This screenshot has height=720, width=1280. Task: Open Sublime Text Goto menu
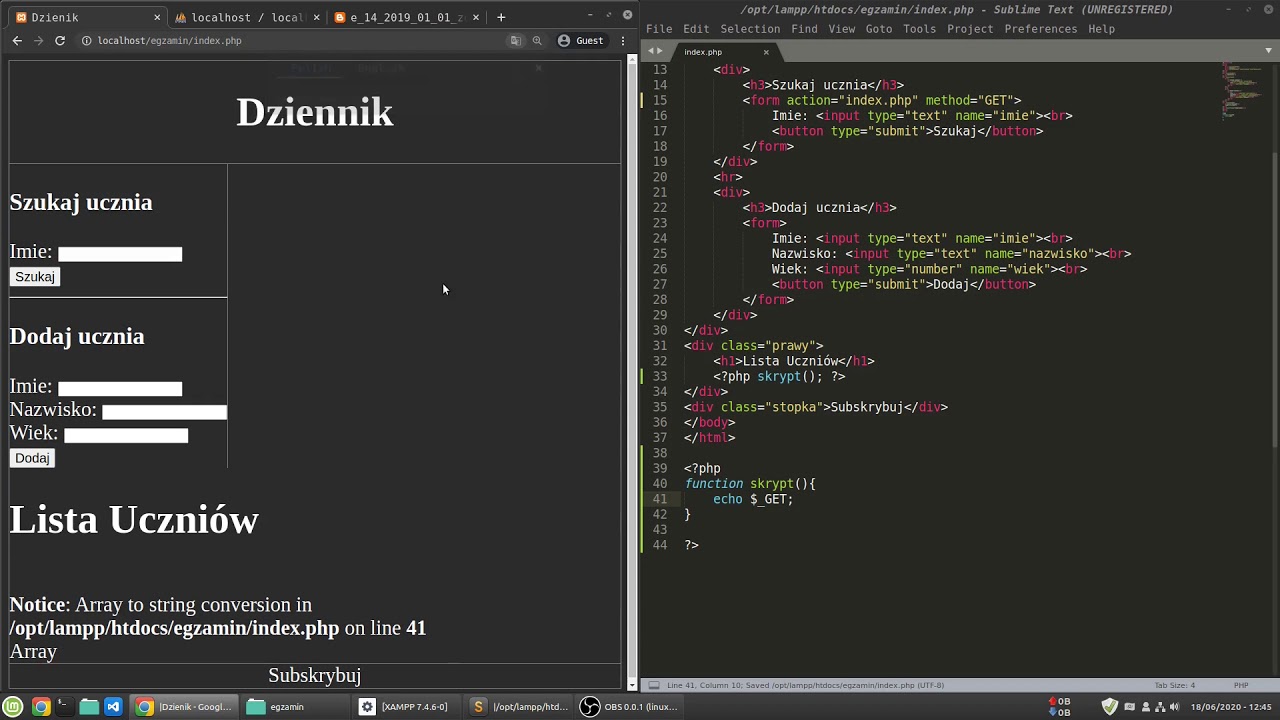(879, 29)
